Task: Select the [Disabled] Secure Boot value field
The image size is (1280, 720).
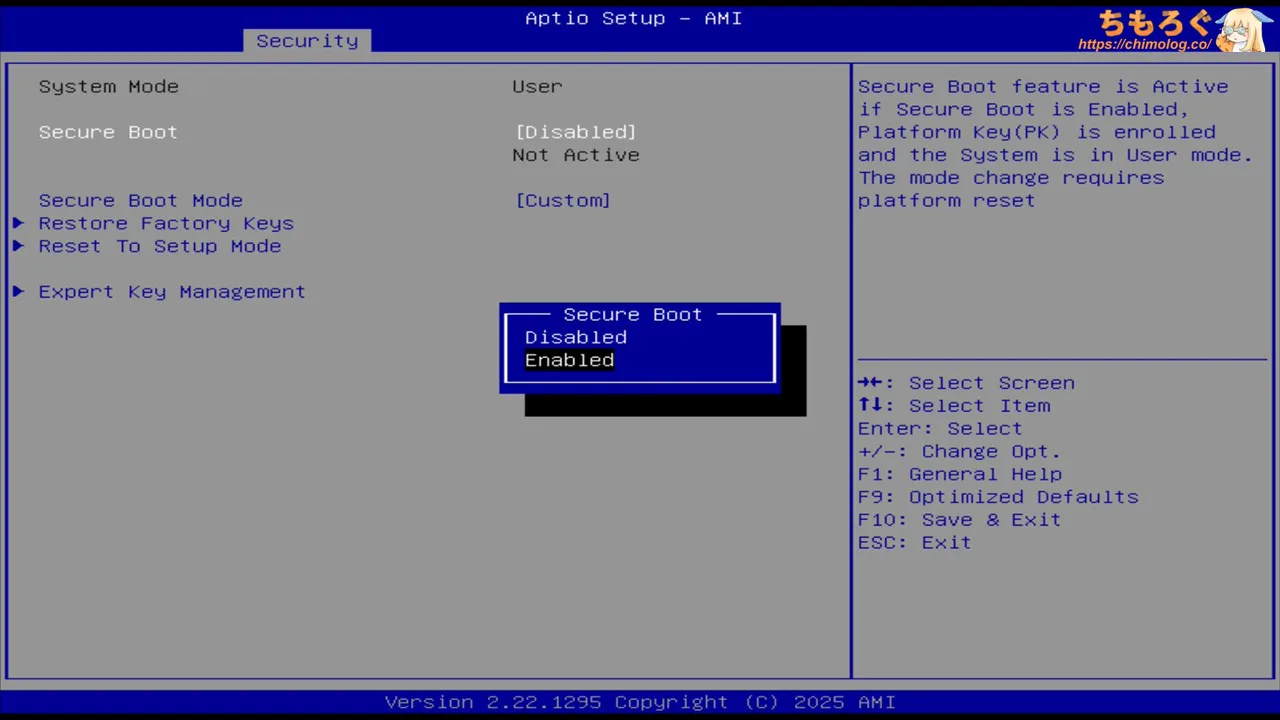Action: (x=576, y=132)
